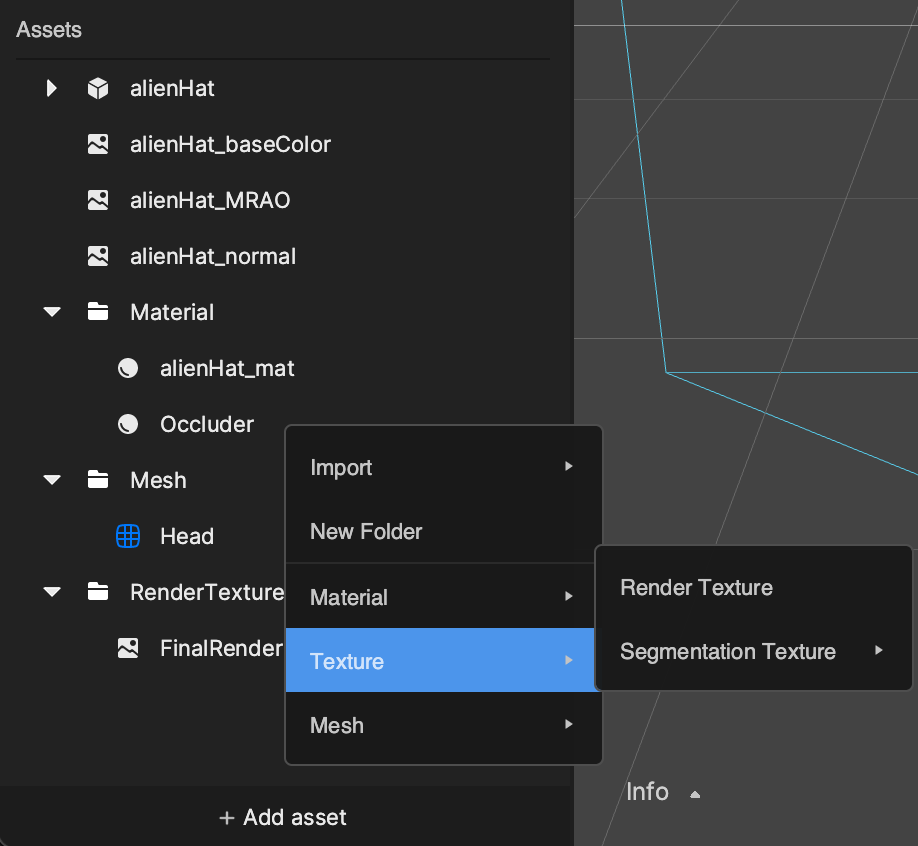
Task: Collapse the Mesh folder arrow
Action: click(52, 480)
